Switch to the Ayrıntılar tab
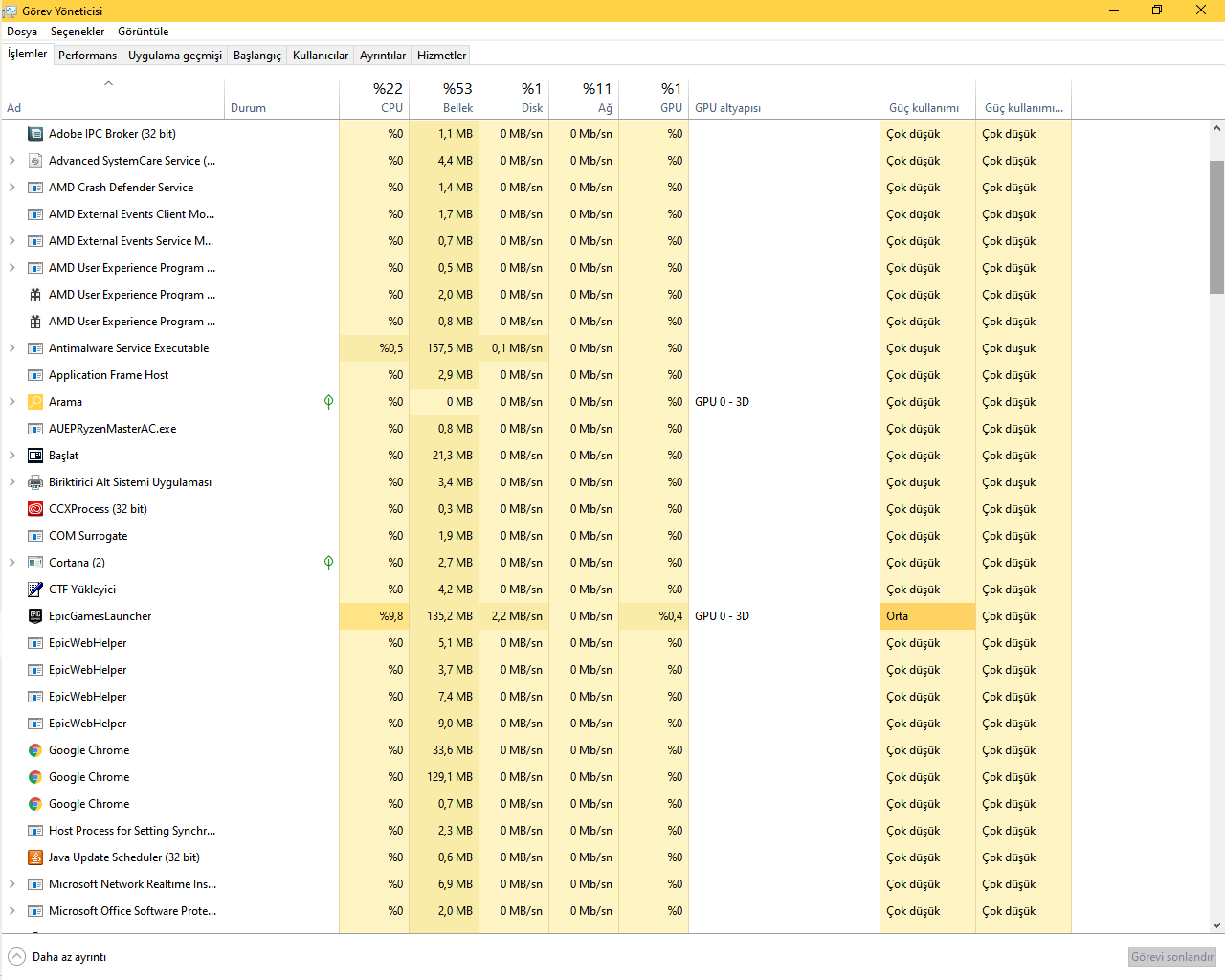The height and width of the screenshot is (980, 1225). [383, 56]
